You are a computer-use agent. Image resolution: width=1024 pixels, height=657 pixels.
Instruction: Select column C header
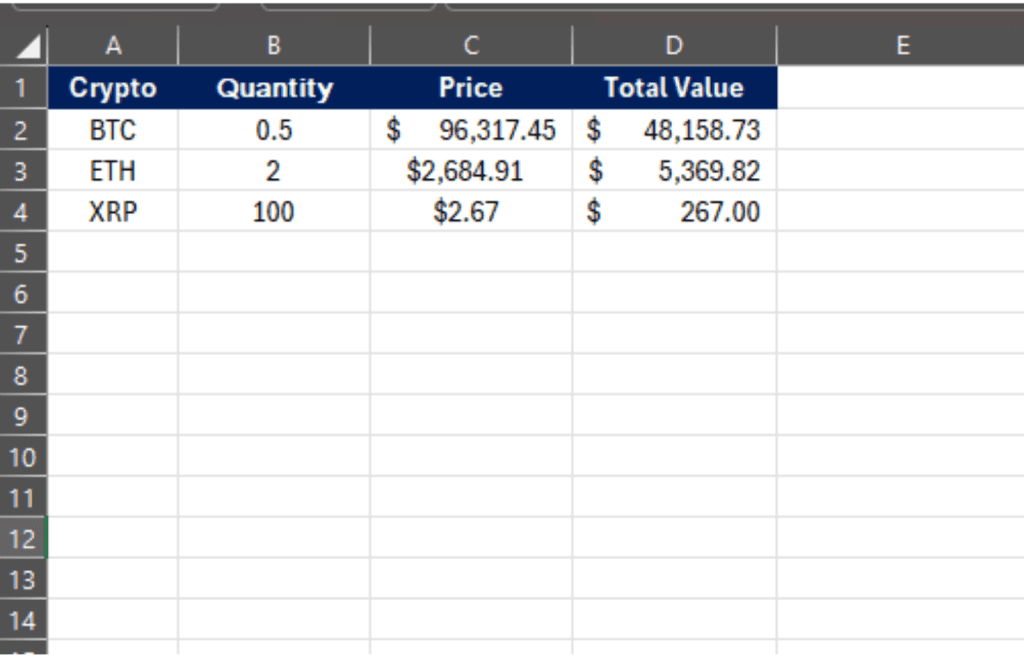pos(472,45)
